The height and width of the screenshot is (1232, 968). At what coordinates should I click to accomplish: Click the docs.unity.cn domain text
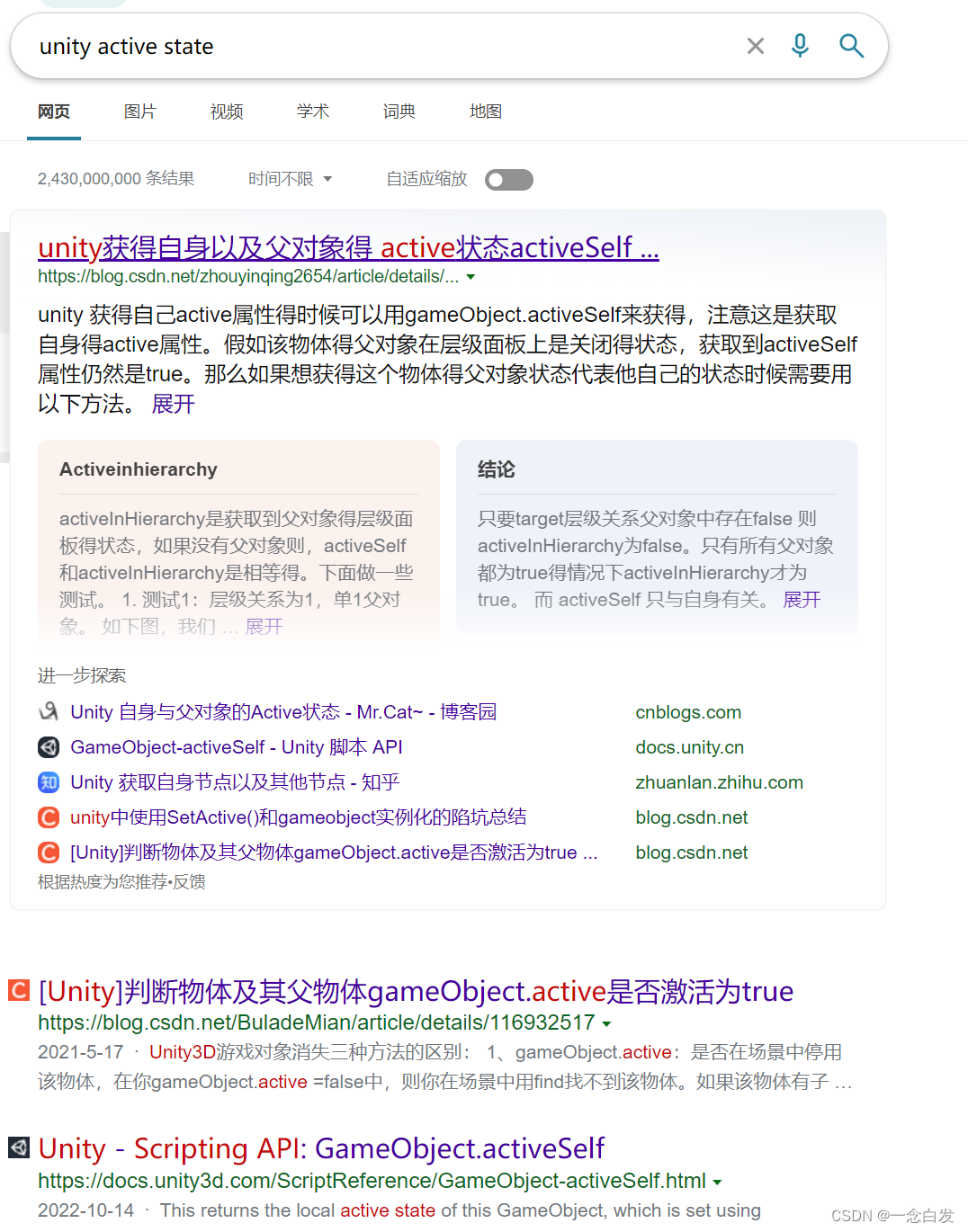[690, 747]
